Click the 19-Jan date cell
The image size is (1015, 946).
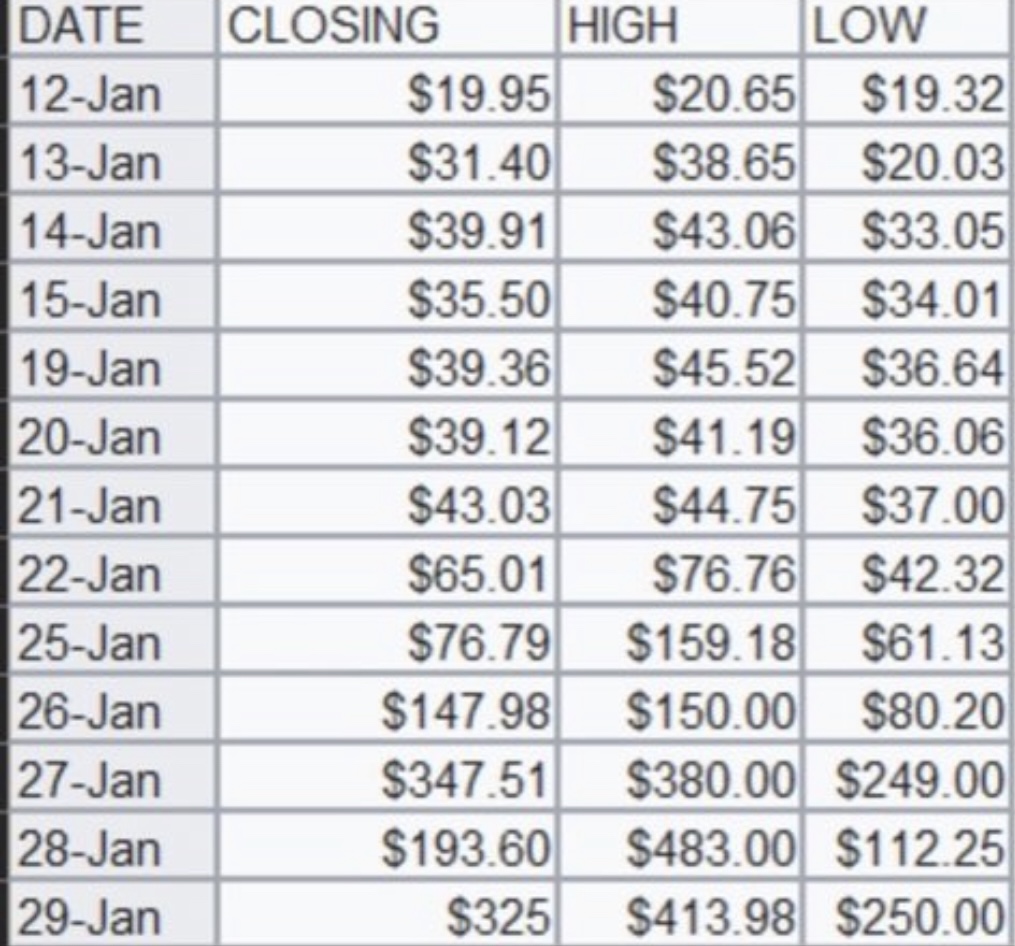88,369
